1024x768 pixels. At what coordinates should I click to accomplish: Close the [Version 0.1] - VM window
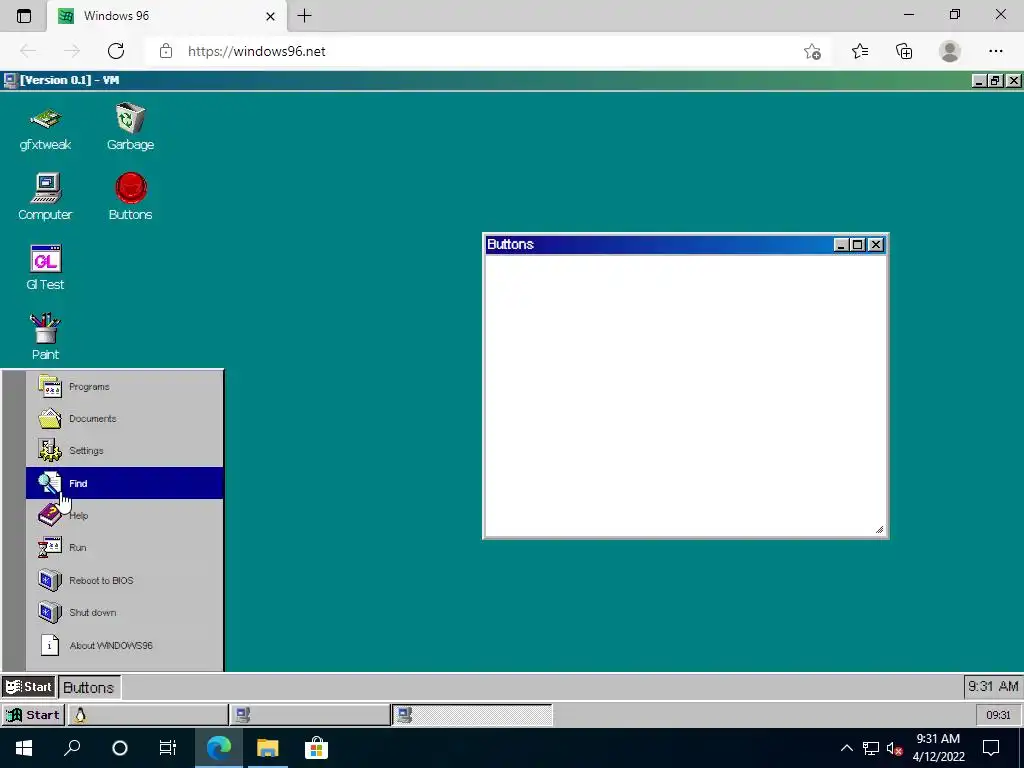[1013, 81]
